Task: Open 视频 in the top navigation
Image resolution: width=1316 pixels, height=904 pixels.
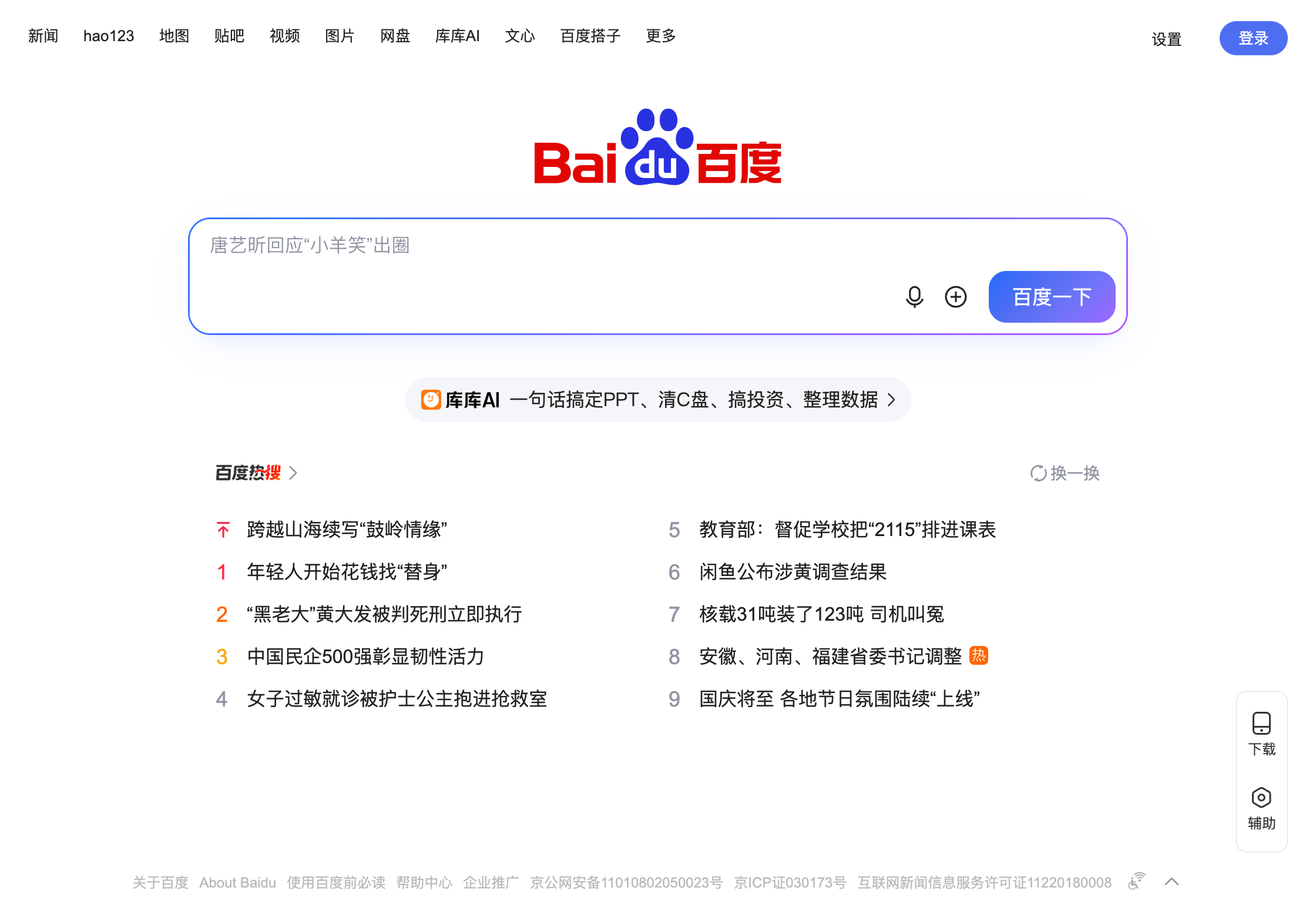Action: [284, 36]
